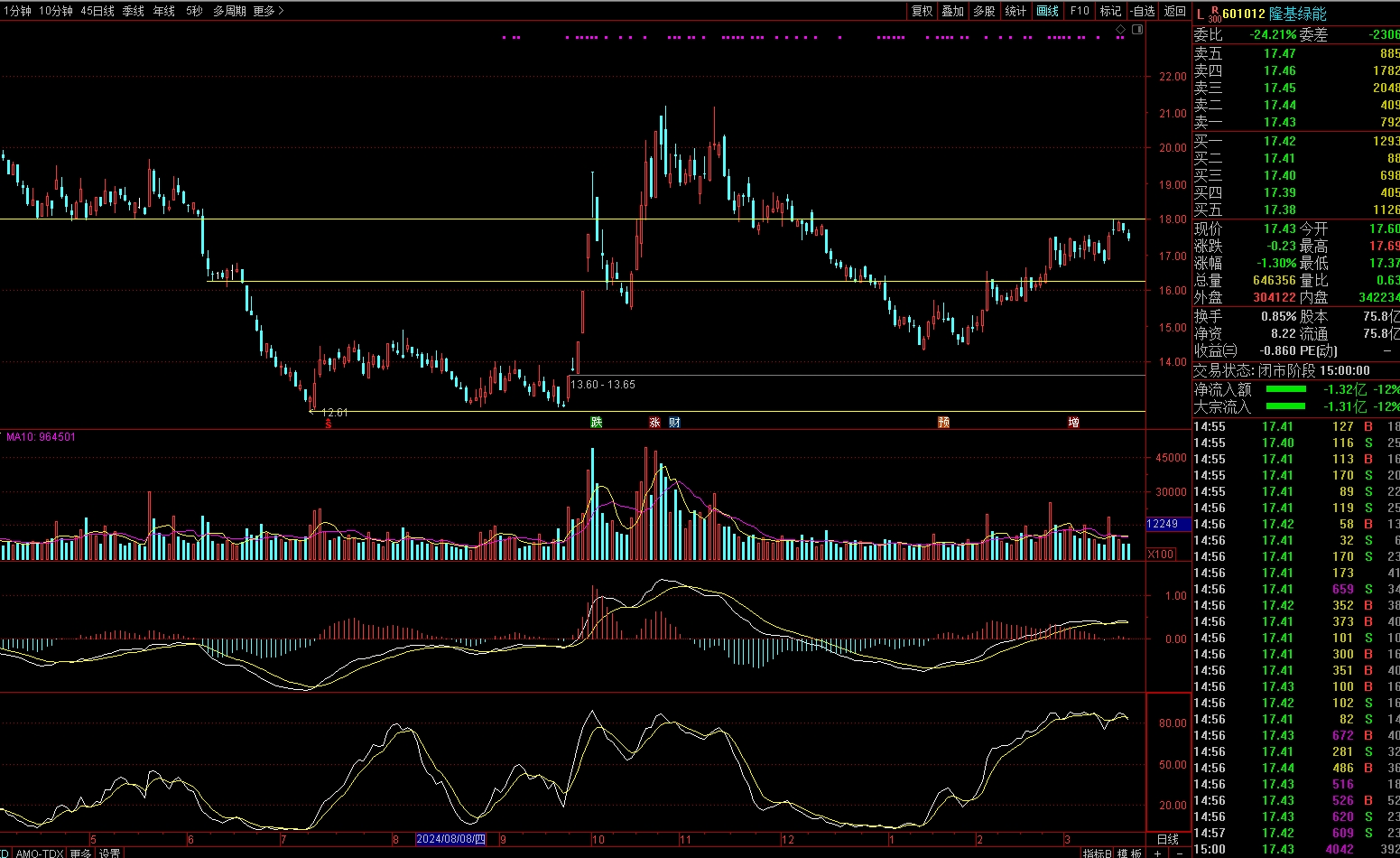Open the blue 财 financial report marker
Viewport: 1400px width, 858px height.
pyautogui.click(x=674, y=423)
